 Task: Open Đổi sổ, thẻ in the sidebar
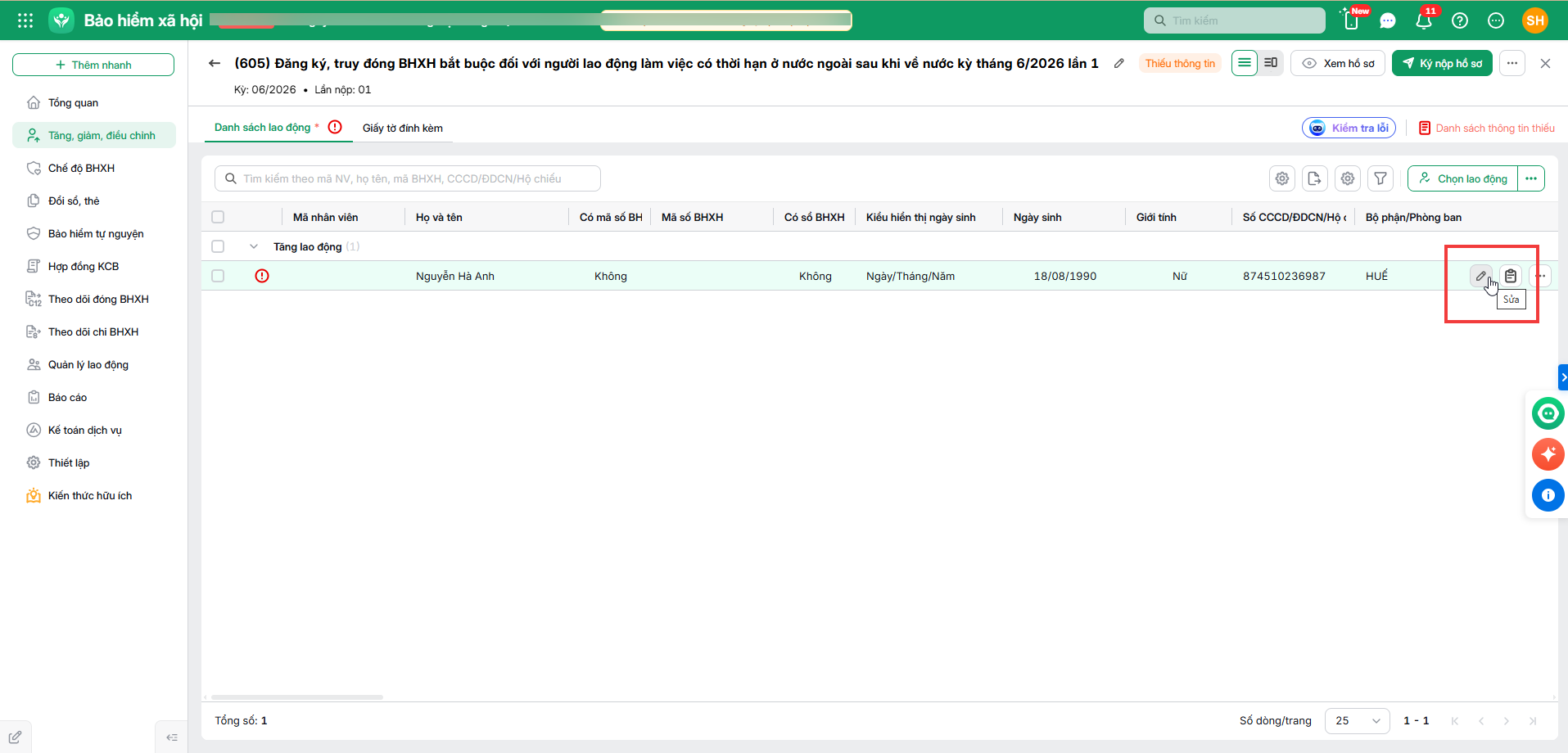click(x=94, y=201)
